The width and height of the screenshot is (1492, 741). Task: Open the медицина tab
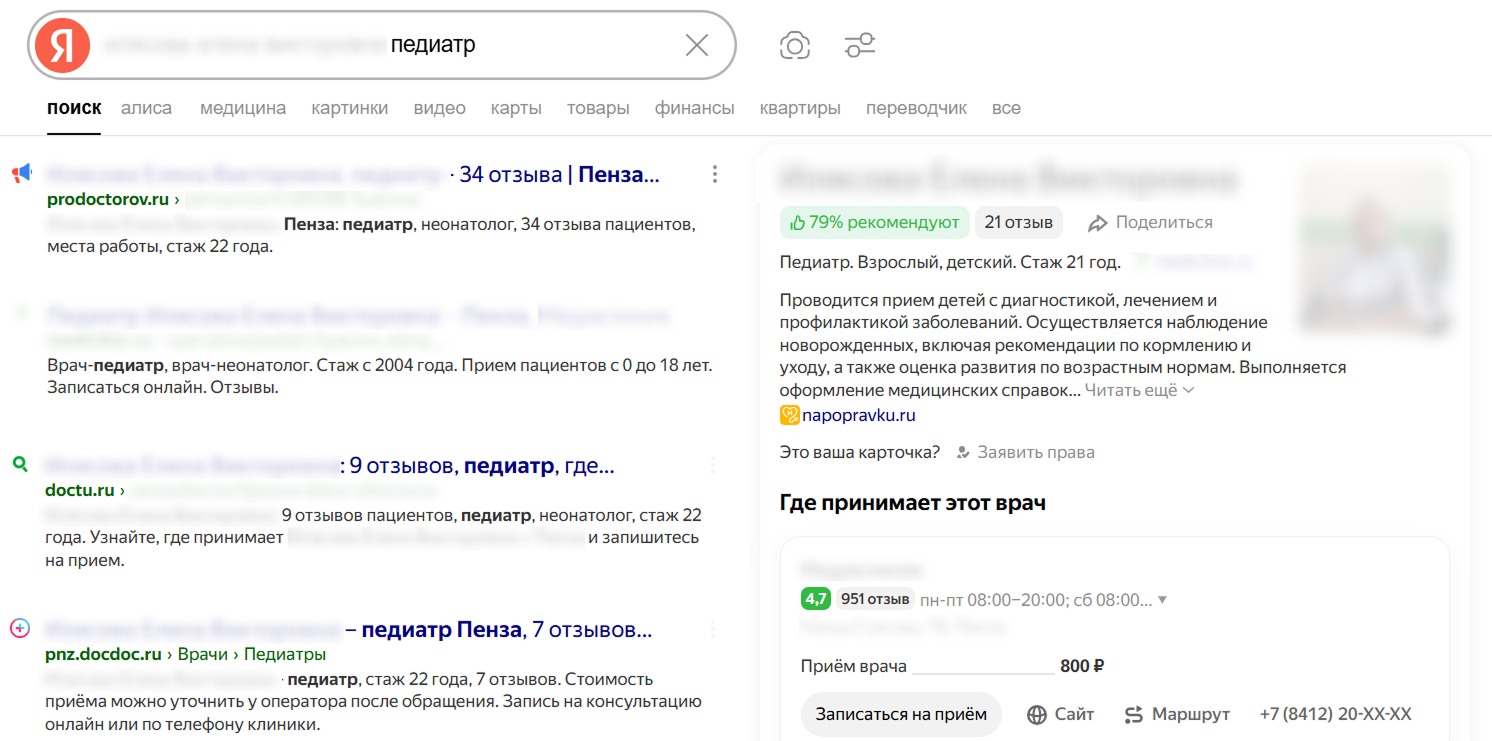[243, 108]
